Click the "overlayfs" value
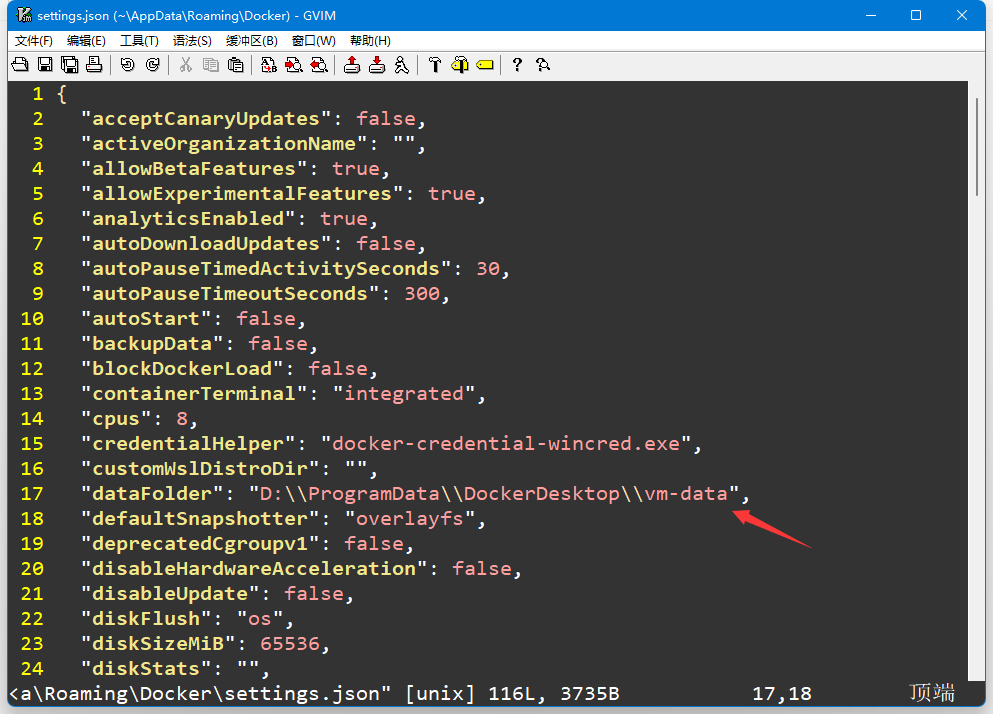This screenshot has width=993, height=714. point(410,519)
